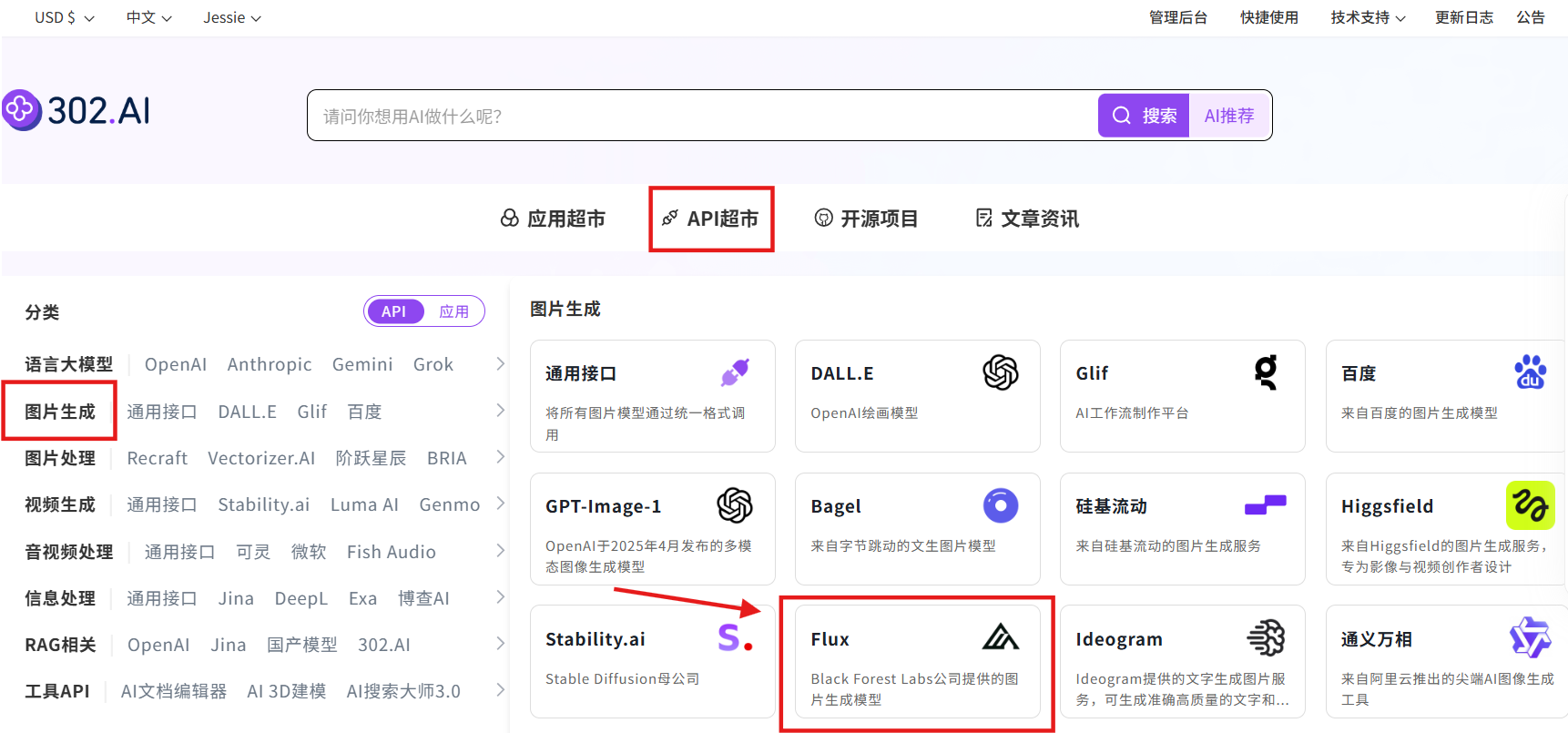Click the 通义万相 logo icon
The width and height of the screenshot is (1568, 733).
(1530, 637)
